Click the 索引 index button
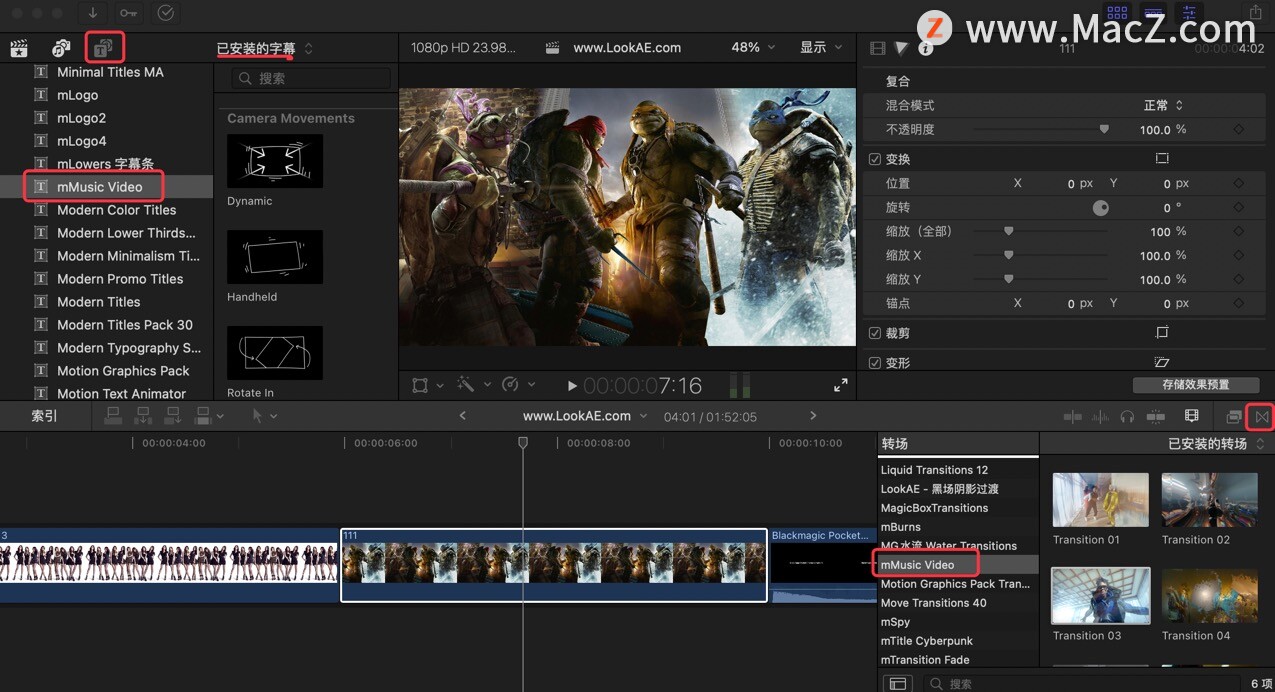Image resolution: width=1275 pixels, height=692 pixels. pyautogui.click(x=44, y=416)
